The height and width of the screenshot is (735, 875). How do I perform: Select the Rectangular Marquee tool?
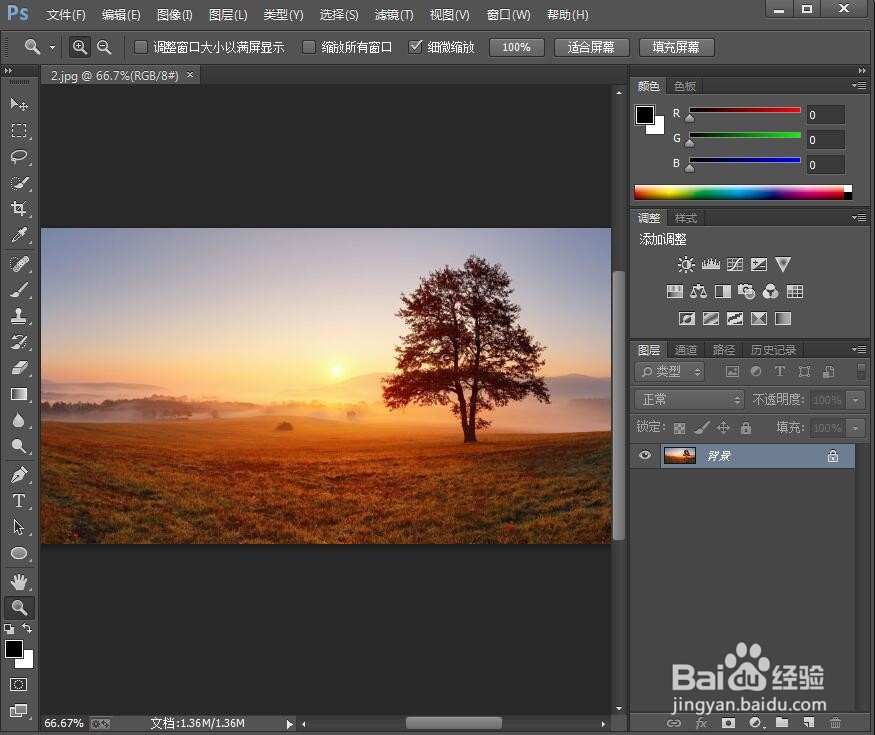19,131
